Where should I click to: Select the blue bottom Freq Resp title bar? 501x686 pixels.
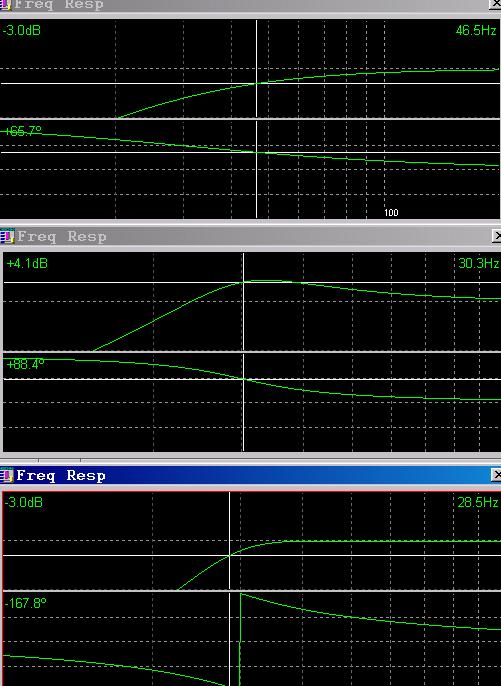pyautogui.click(x=250, y=475)
